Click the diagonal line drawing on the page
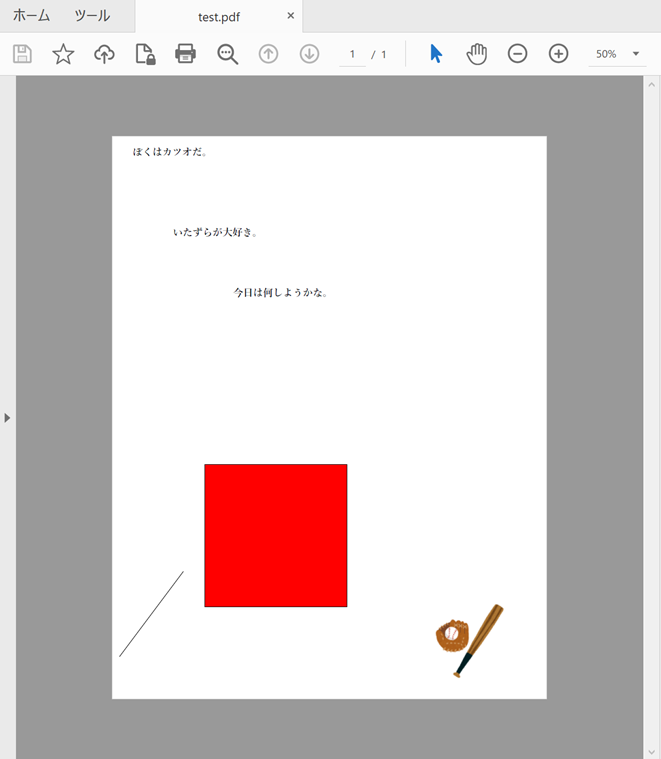Image resolution: width=661 pixels, height=759 pixels. pos(151,614)
